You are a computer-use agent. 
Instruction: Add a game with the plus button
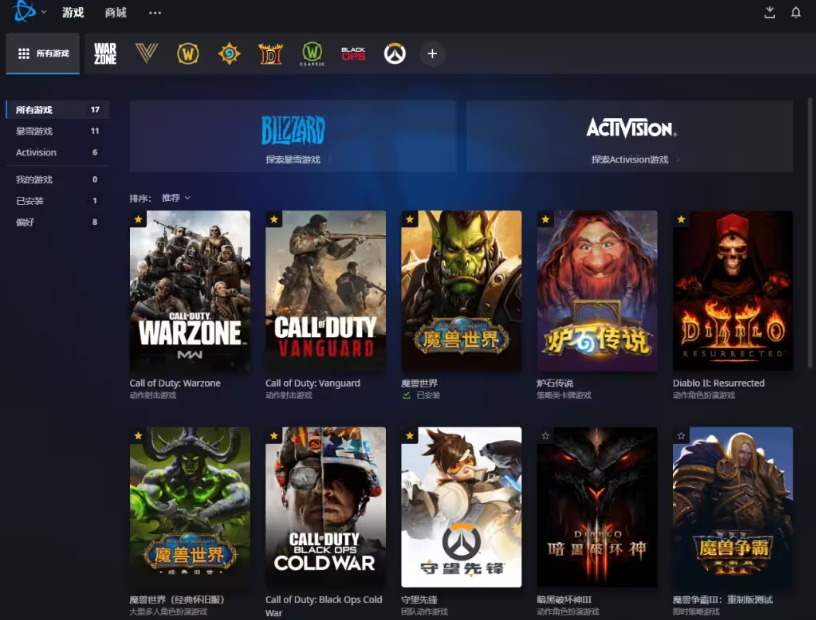[x=432, y=53]
